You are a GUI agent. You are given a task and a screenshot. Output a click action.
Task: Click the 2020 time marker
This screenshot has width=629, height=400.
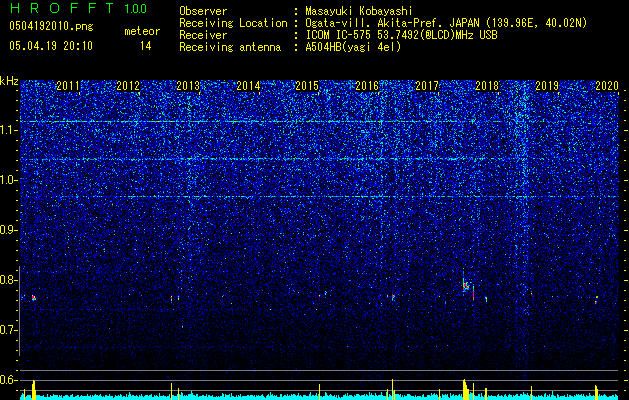[607, 85]
